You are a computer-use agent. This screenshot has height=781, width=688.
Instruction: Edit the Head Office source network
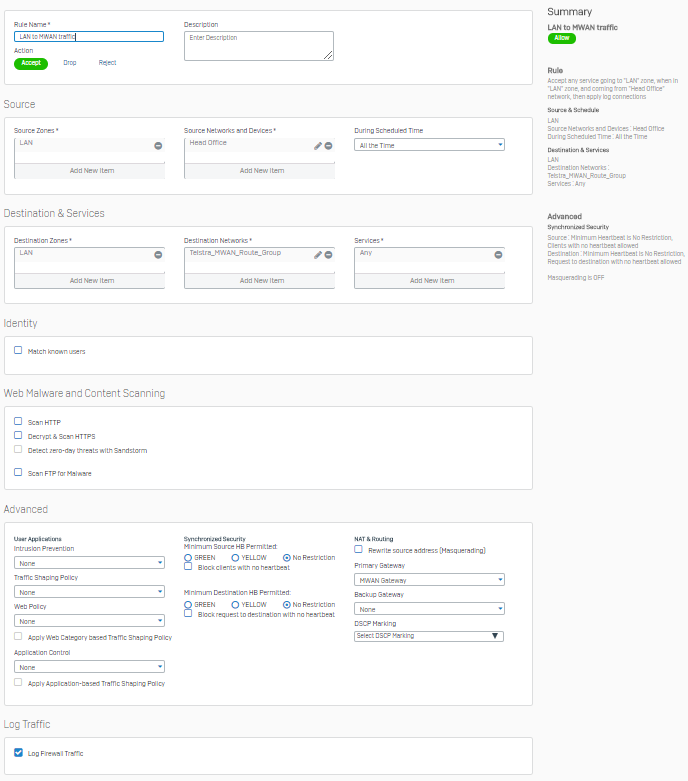(x=318, y=146)
